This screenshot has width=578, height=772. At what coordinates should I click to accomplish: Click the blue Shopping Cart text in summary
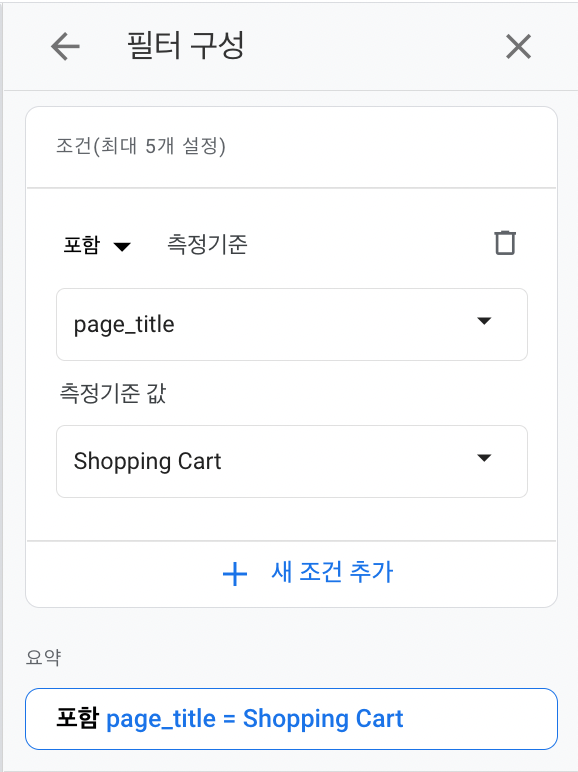pyautogui.click(x=323, y=718)
